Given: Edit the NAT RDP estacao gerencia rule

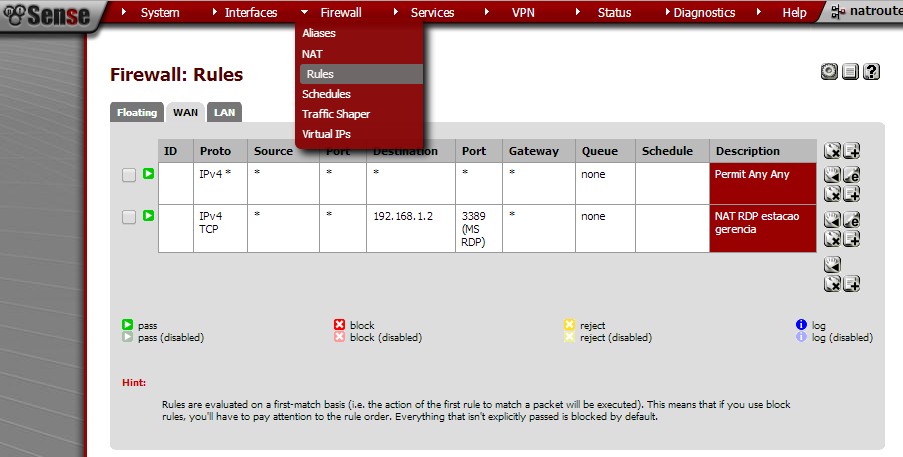Looking at the screenshot, I should (851, 219).
